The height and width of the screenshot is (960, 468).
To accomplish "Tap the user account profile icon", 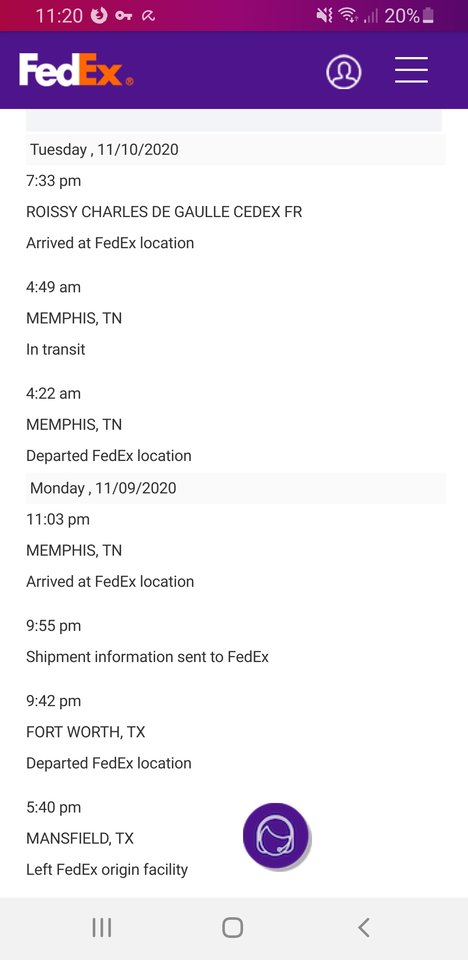I will coord(344,72).
